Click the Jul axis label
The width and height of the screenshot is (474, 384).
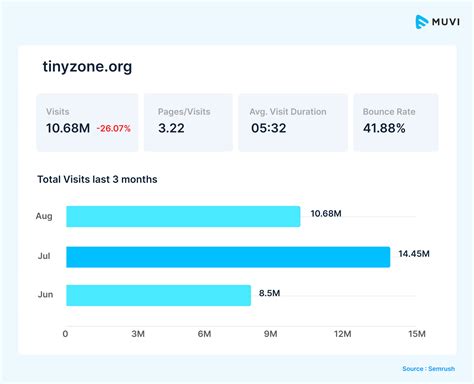44,256
